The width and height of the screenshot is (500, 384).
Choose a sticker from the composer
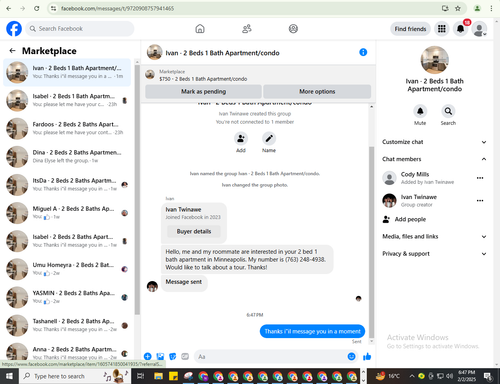pyautogui.click(x=172, y=356)
